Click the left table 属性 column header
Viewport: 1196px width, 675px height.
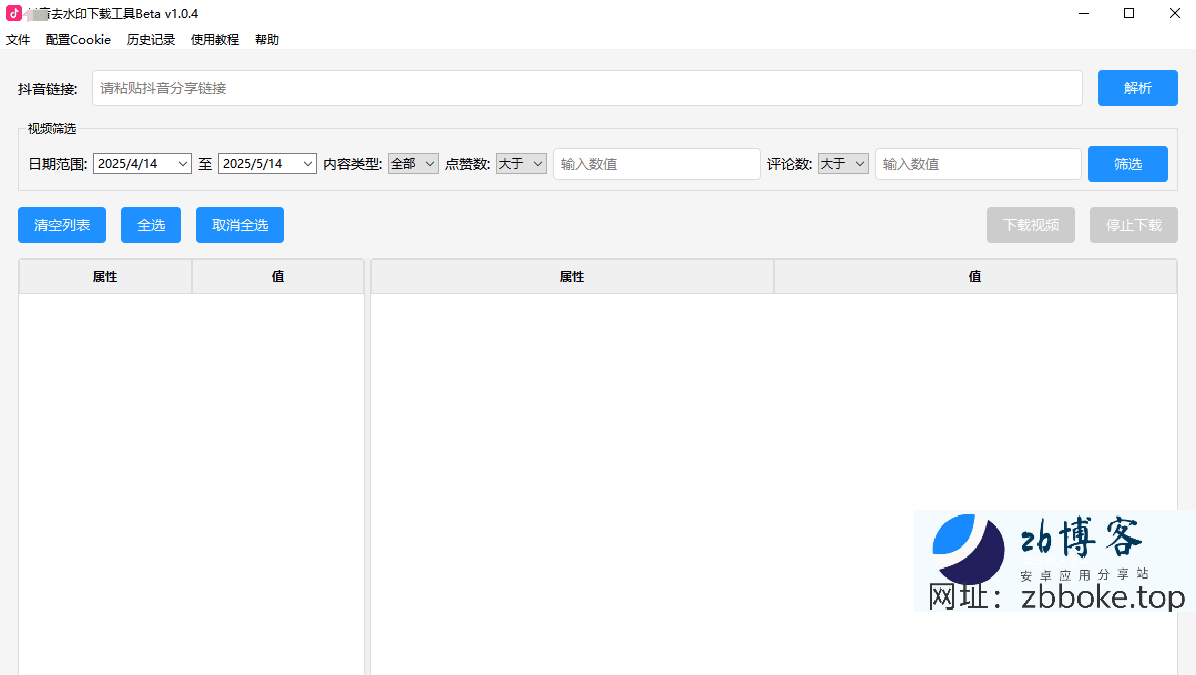point(105,277)
